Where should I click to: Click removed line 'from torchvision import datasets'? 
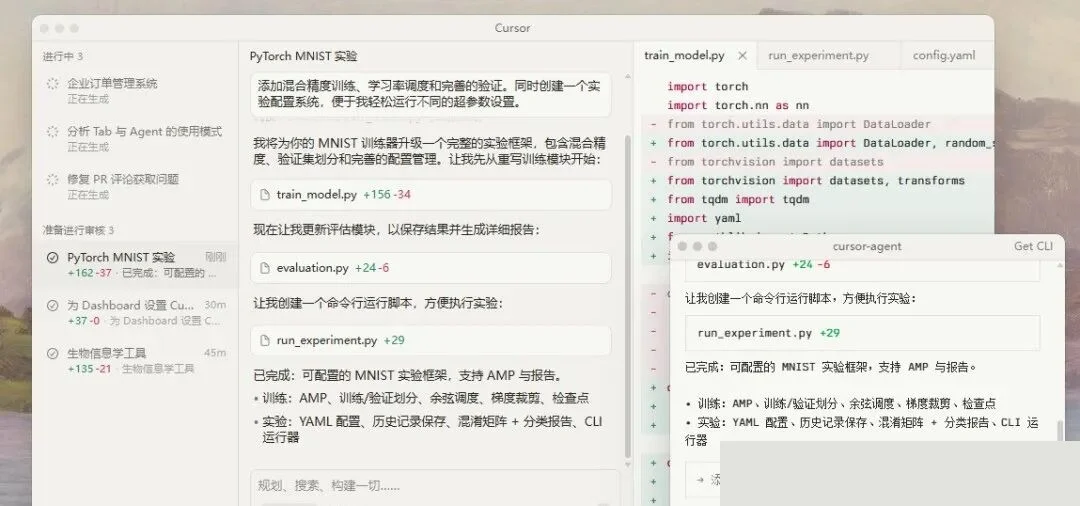click(x=775, y=162)
